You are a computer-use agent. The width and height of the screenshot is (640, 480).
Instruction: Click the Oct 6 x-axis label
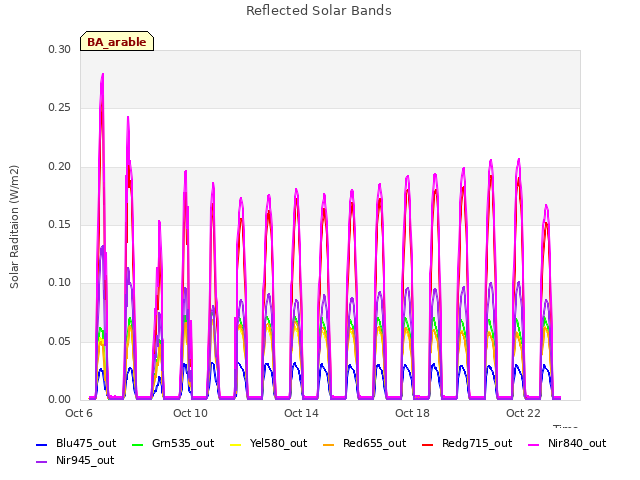(x=79, y=413)
